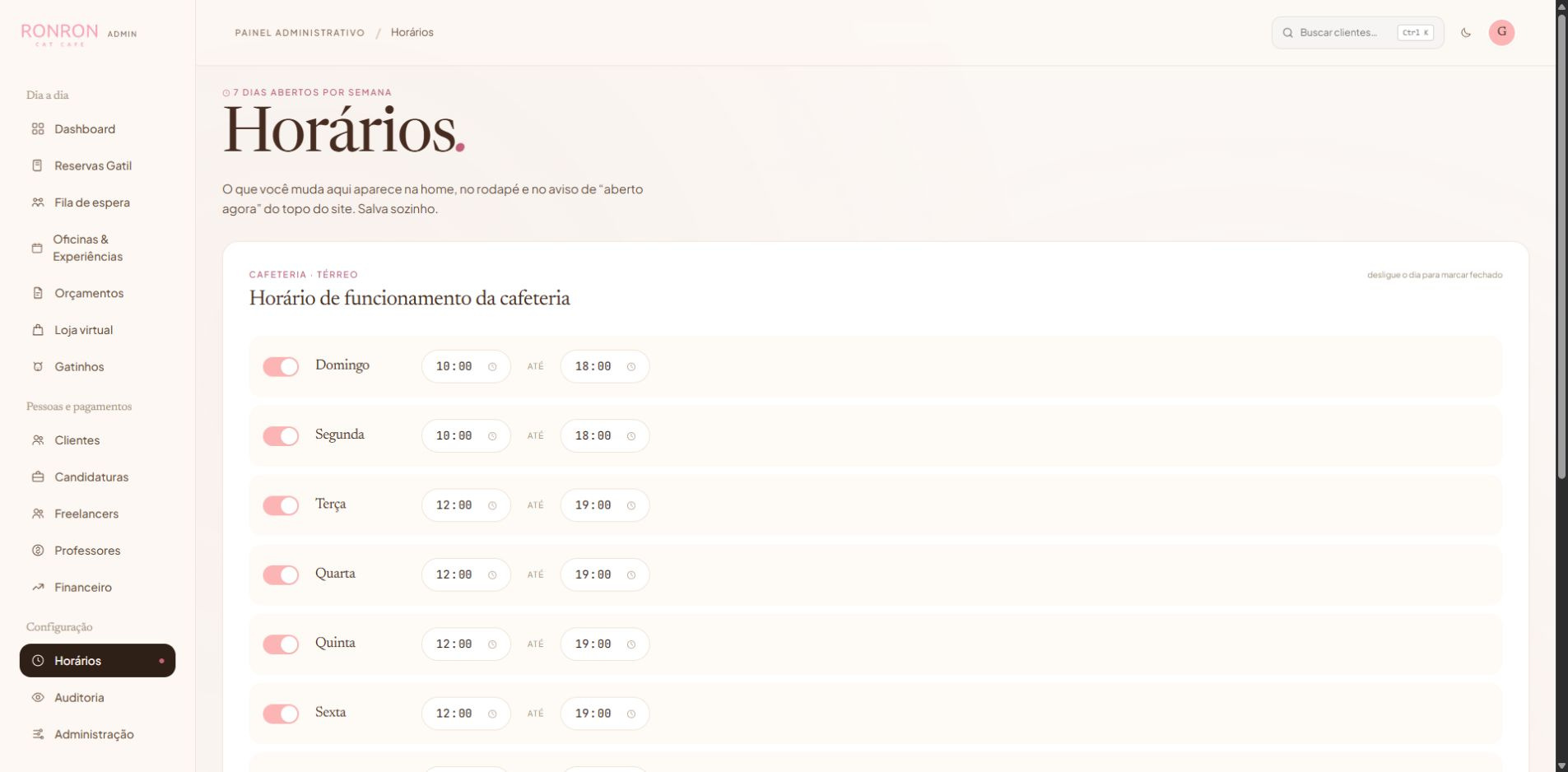This screenshot has height=772, width=1568.
Task: Click the Quarta closing time 19:00 field
Action: pyautogui.click(x=605, y=575)
